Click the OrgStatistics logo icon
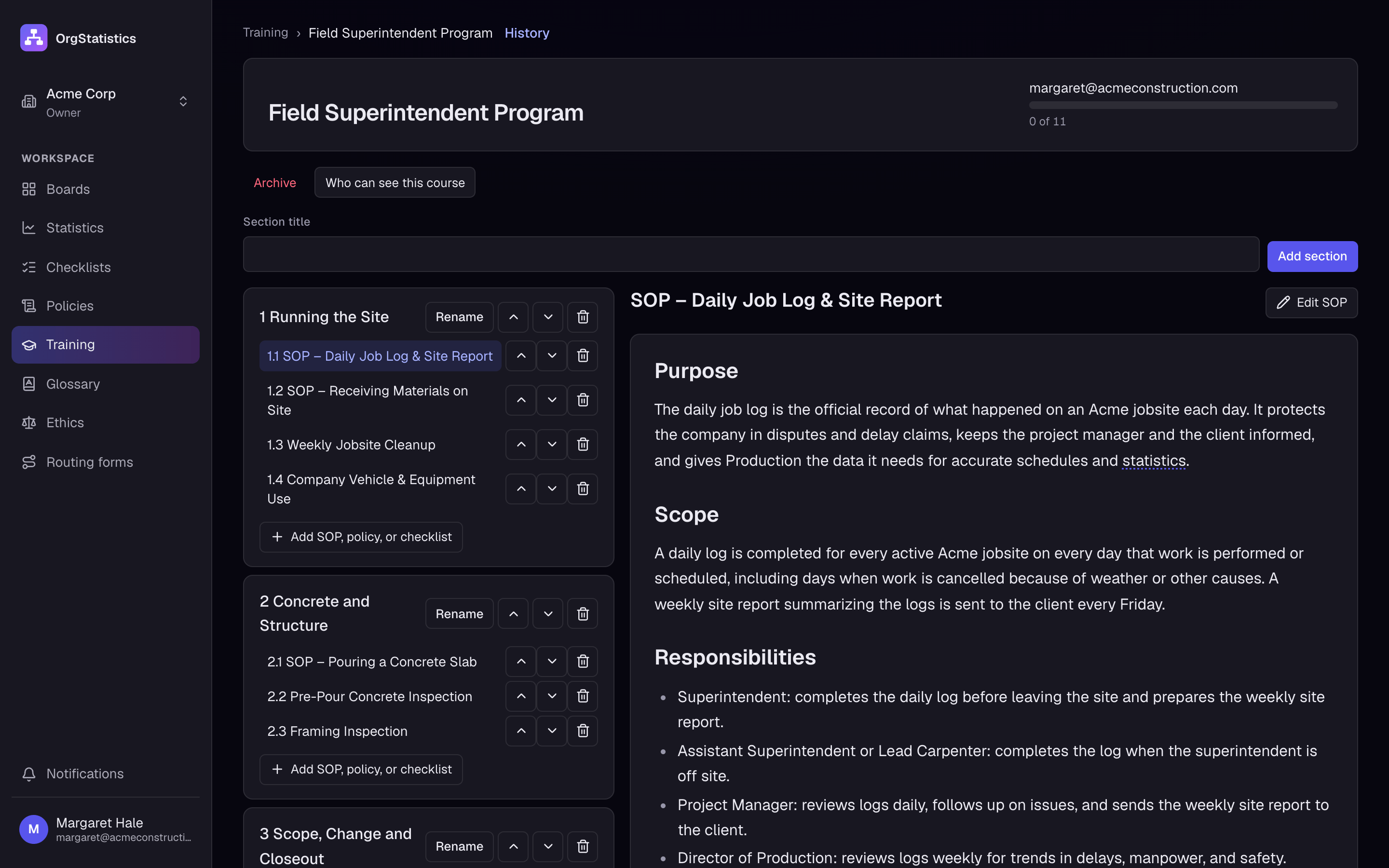 pos(34,38)
